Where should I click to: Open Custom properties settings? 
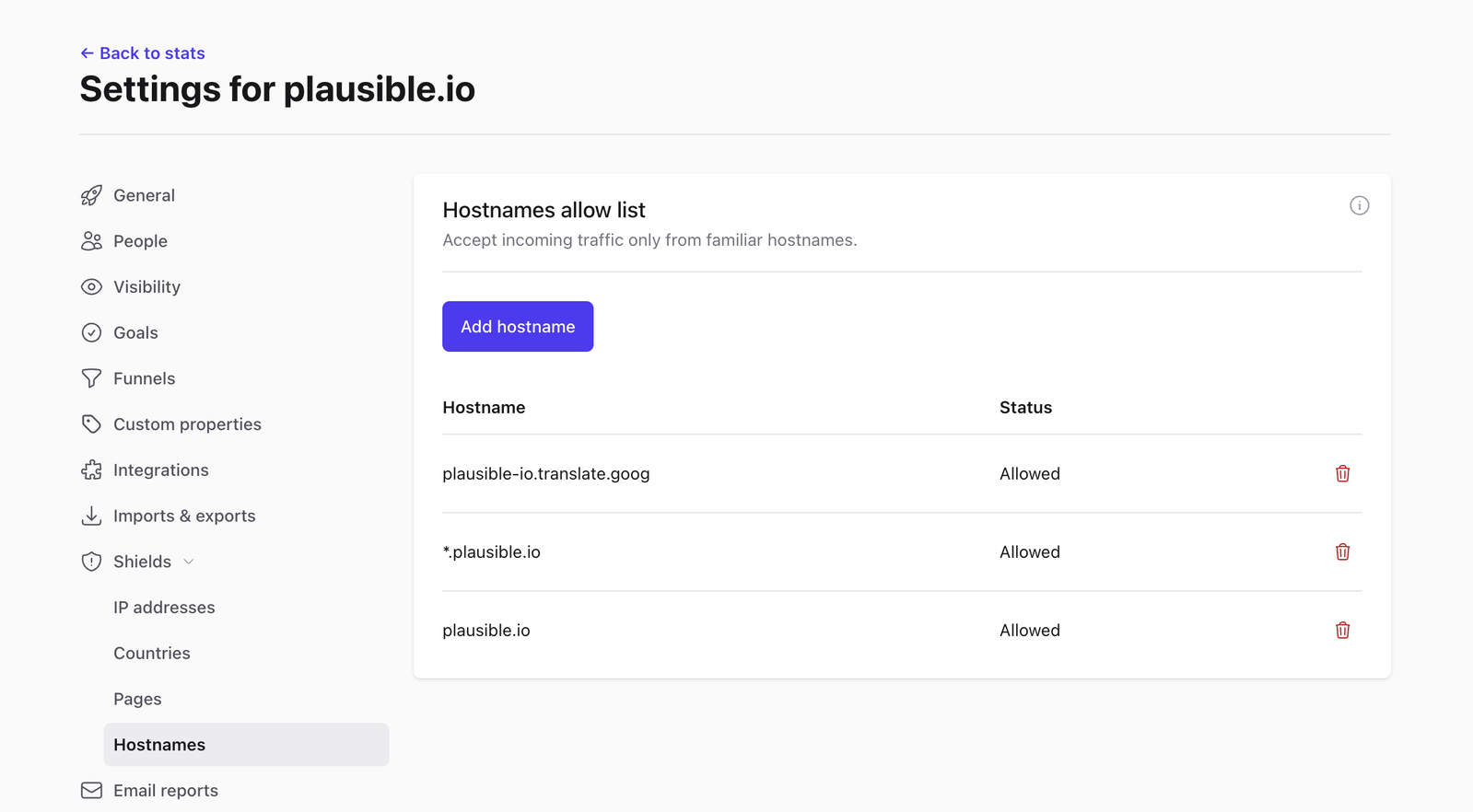click(x=187, y=424)
